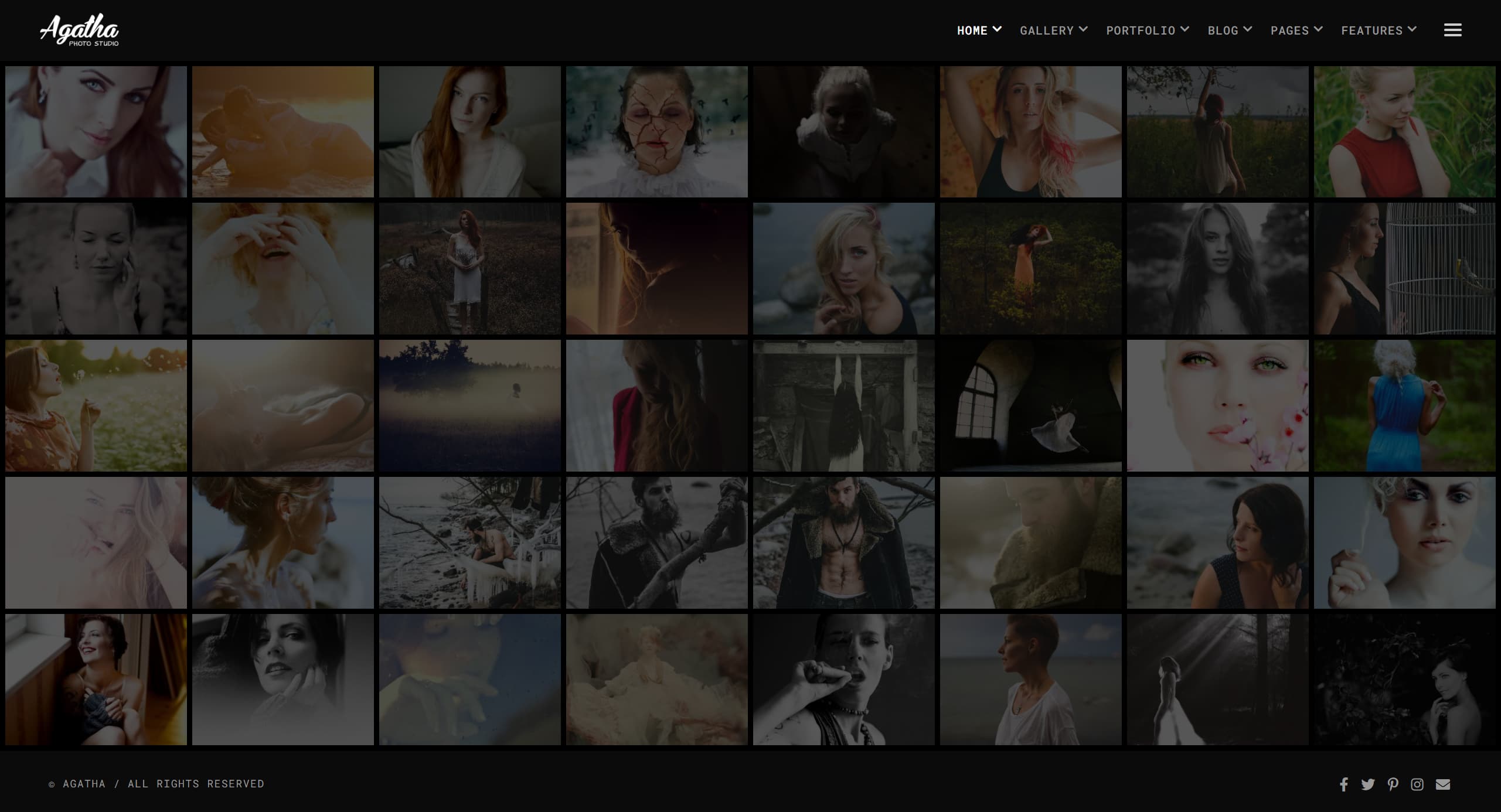Image resolution: width=1501 pixels, height=812 pixels.
Task: Open the woman blowing dandelion in field
Action: (96, 406)
